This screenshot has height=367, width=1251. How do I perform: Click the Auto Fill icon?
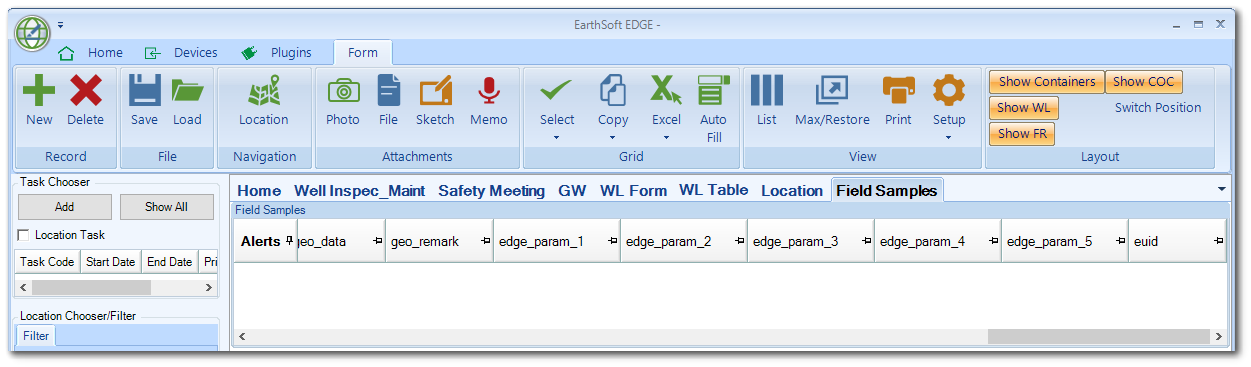coord(713,91)
